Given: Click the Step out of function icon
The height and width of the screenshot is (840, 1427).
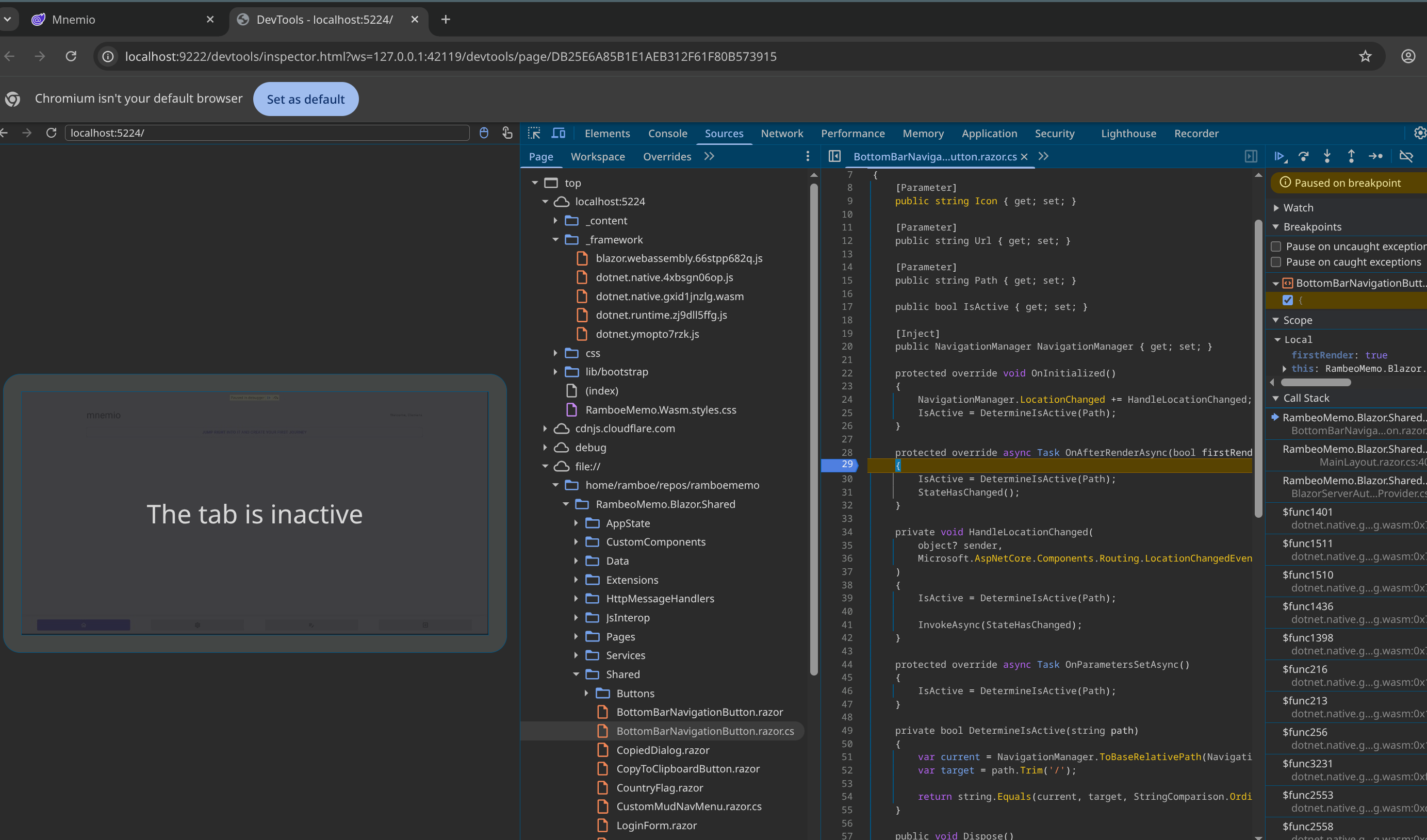Looking at the screenshot, I should (1351, 156).
